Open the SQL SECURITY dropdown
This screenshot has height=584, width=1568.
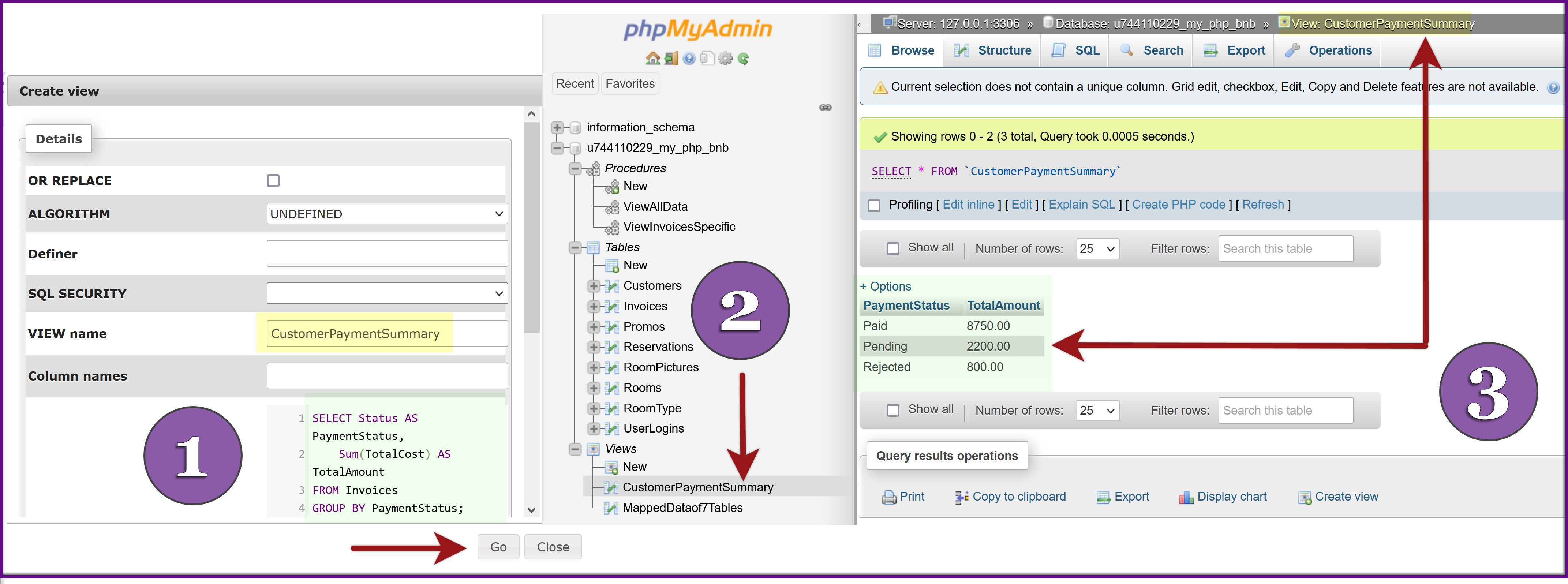pyautogui.click(x=387, y=293)
